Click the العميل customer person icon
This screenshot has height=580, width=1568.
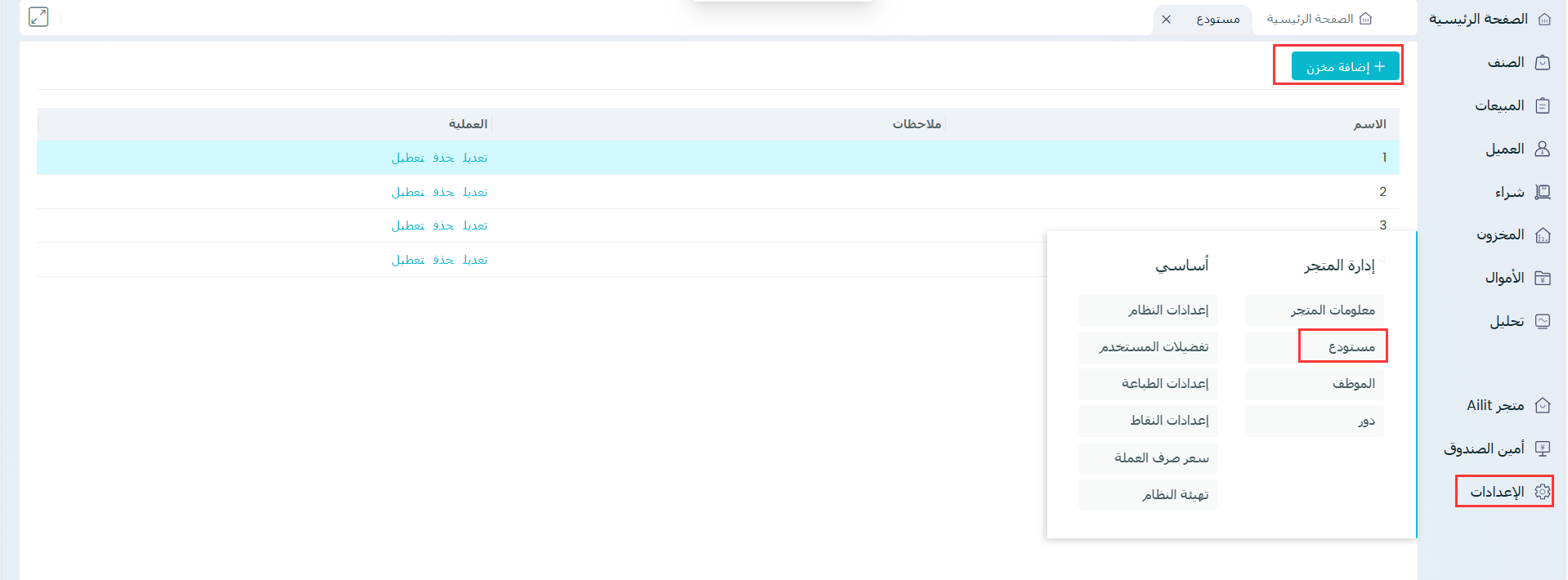pos(1543,149)
